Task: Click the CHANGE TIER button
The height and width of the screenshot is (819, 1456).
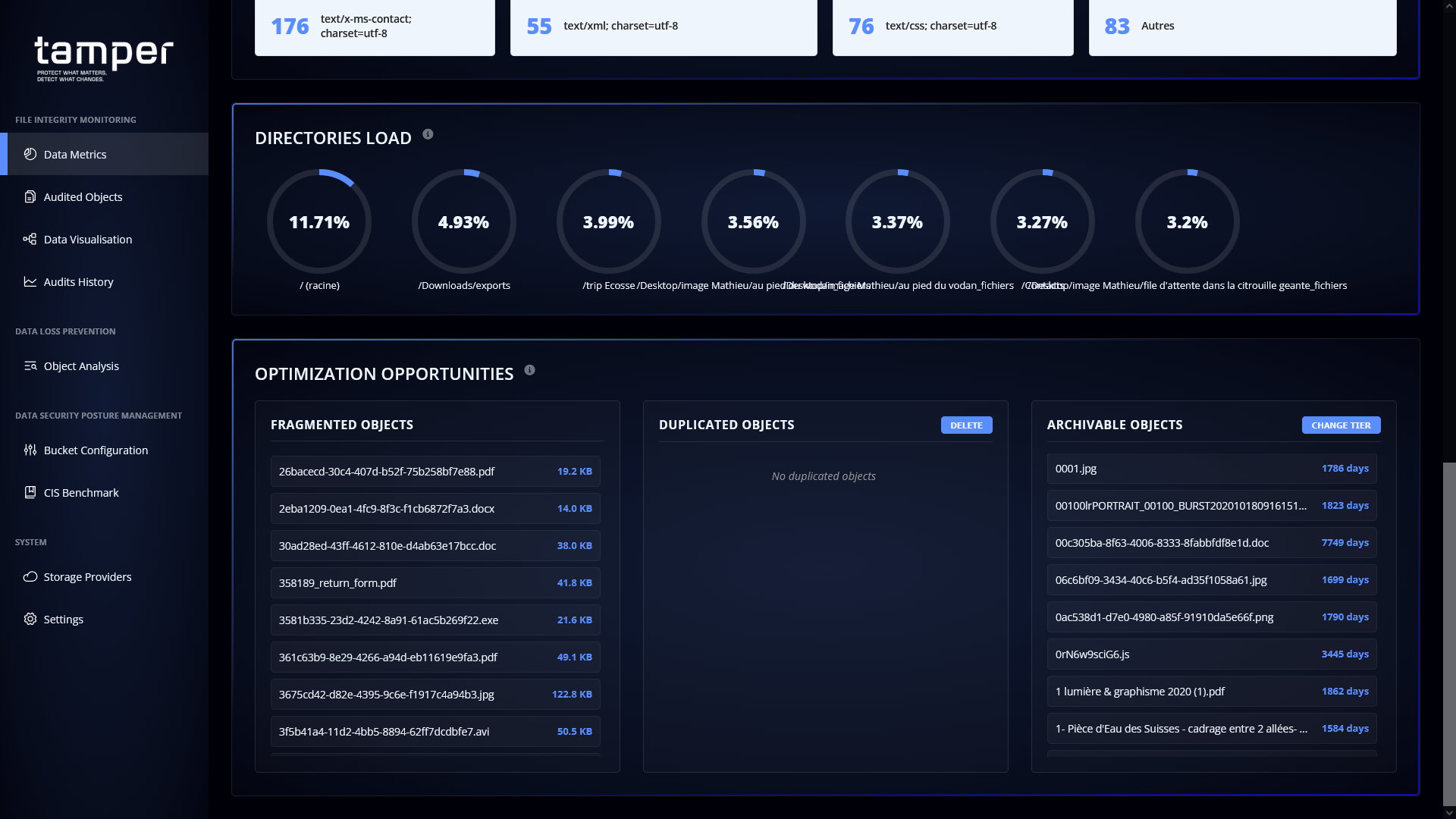Action: click(x=1341, y=425)
